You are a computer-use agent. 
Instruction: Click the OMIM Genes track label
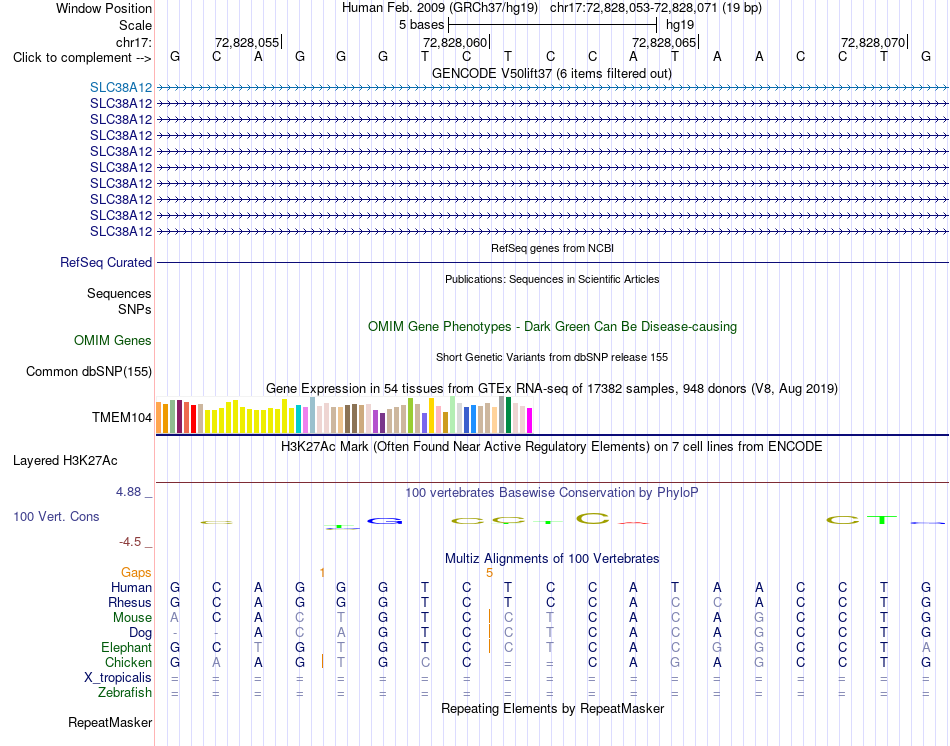click(x=112, y=341)
